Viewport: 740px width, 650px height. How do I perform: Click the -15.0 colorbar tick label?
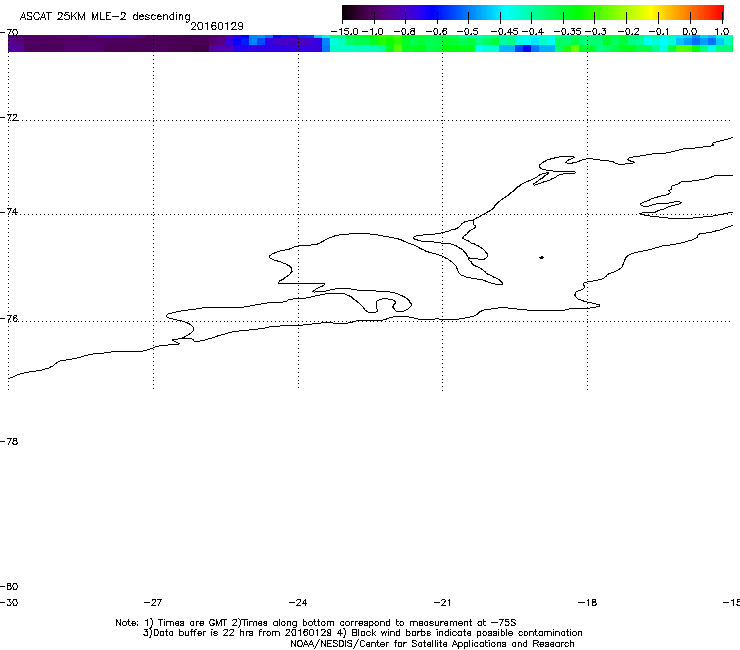345,32
